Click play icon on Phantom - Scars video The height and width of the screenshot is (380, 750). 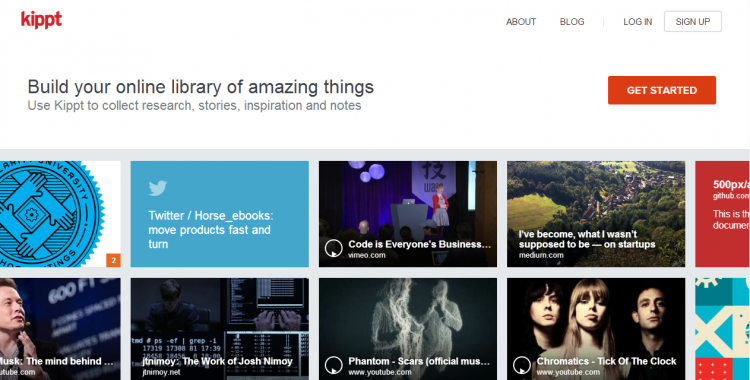point(333,366)
